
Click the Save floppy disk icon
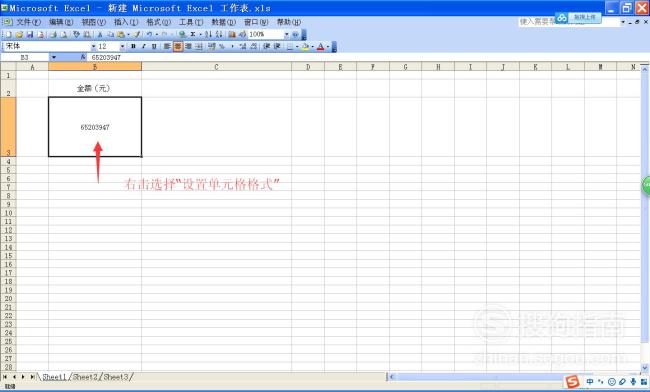pyautogui.click(x=30, y=34)
